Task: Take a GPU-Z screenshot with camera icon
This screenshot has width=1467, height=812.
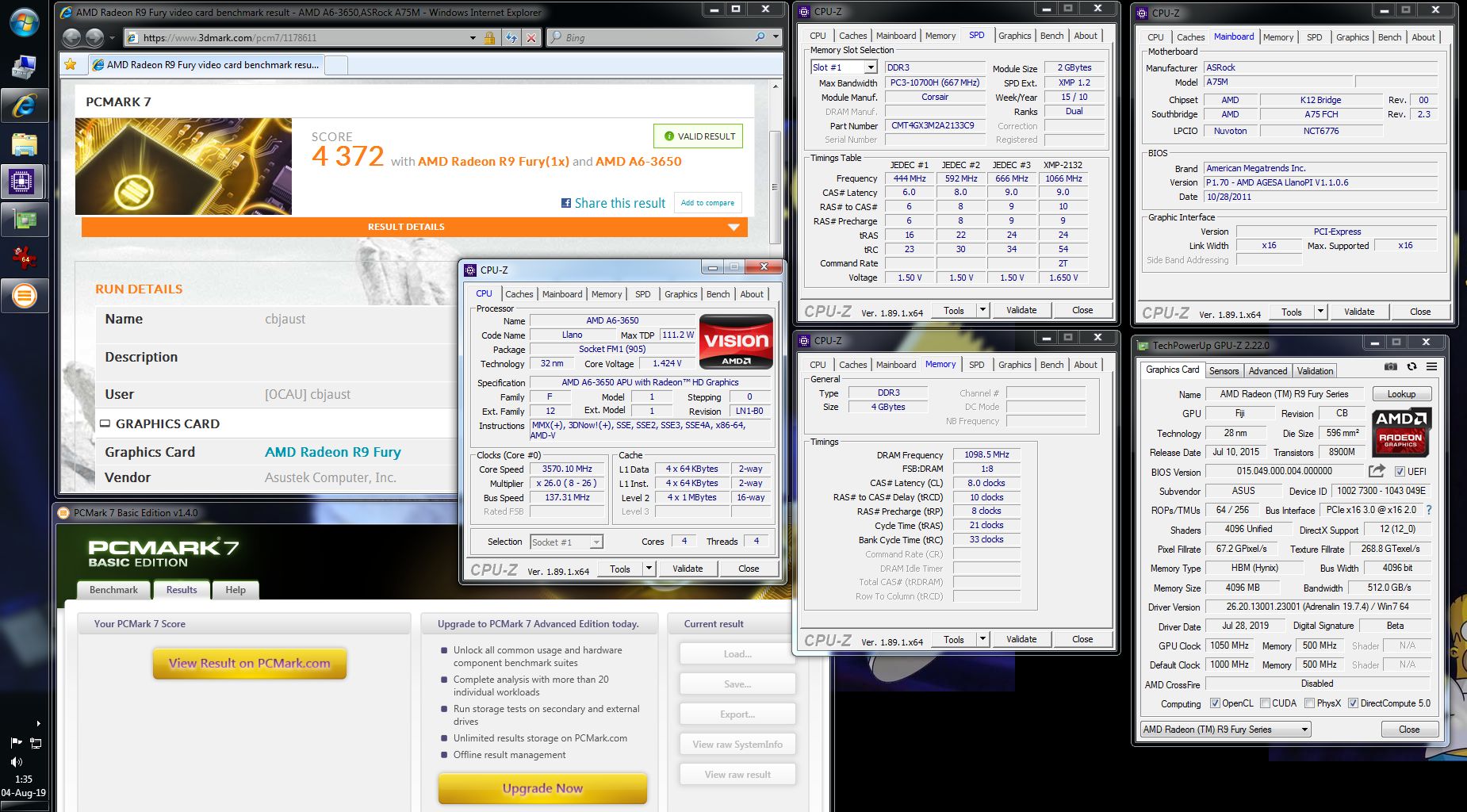Action: pos(1391,366)
